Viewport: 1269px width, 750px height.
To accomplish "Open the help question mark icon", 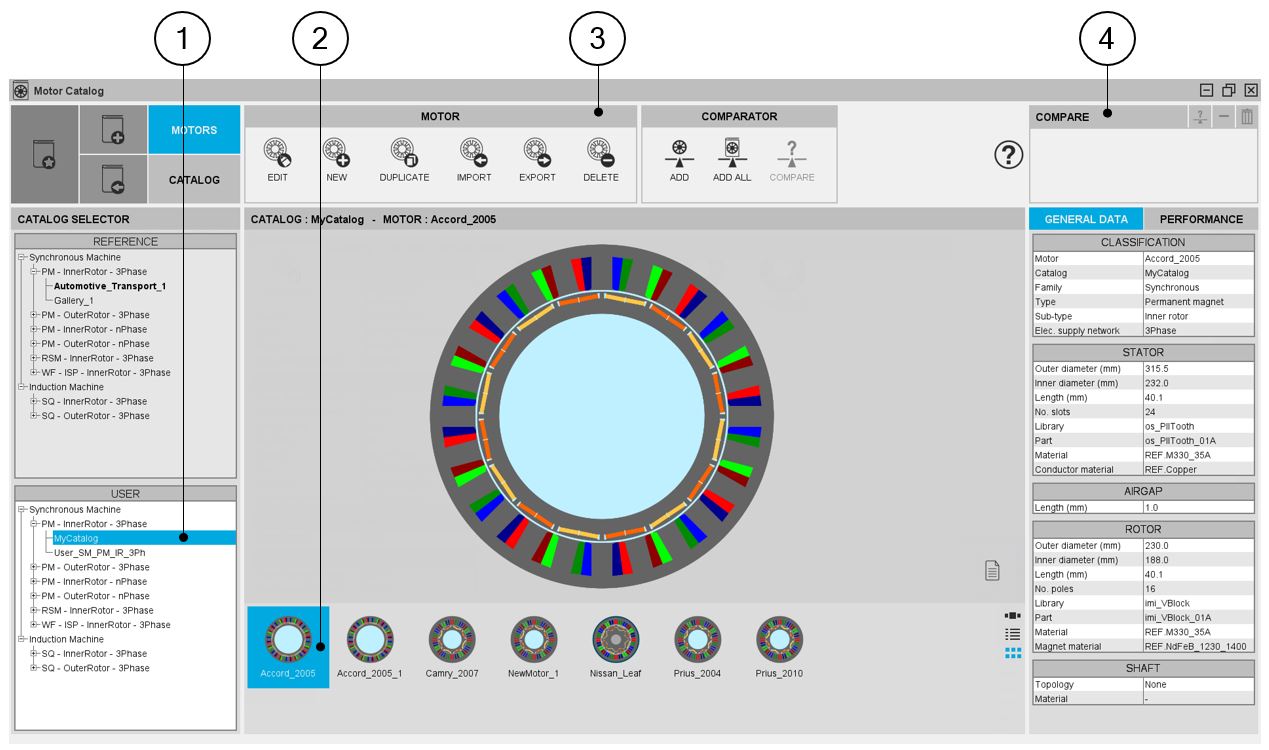I will (x=1008, y=156).
